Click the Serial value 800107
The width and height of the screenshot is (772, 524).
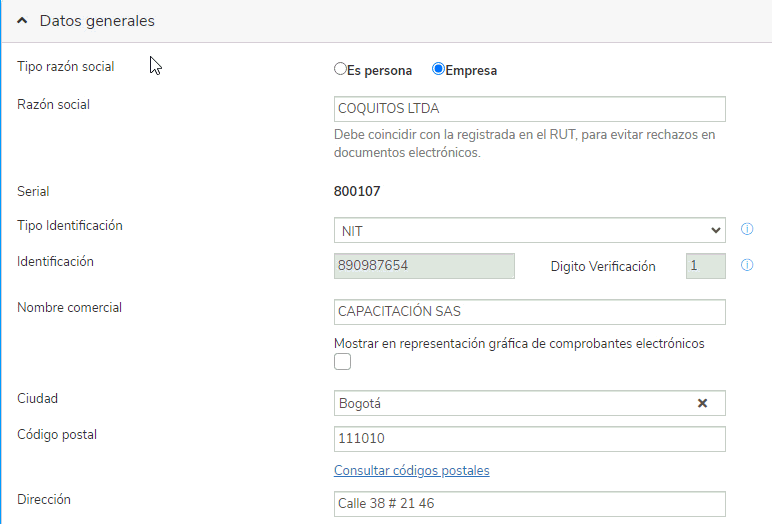[357, 191]
